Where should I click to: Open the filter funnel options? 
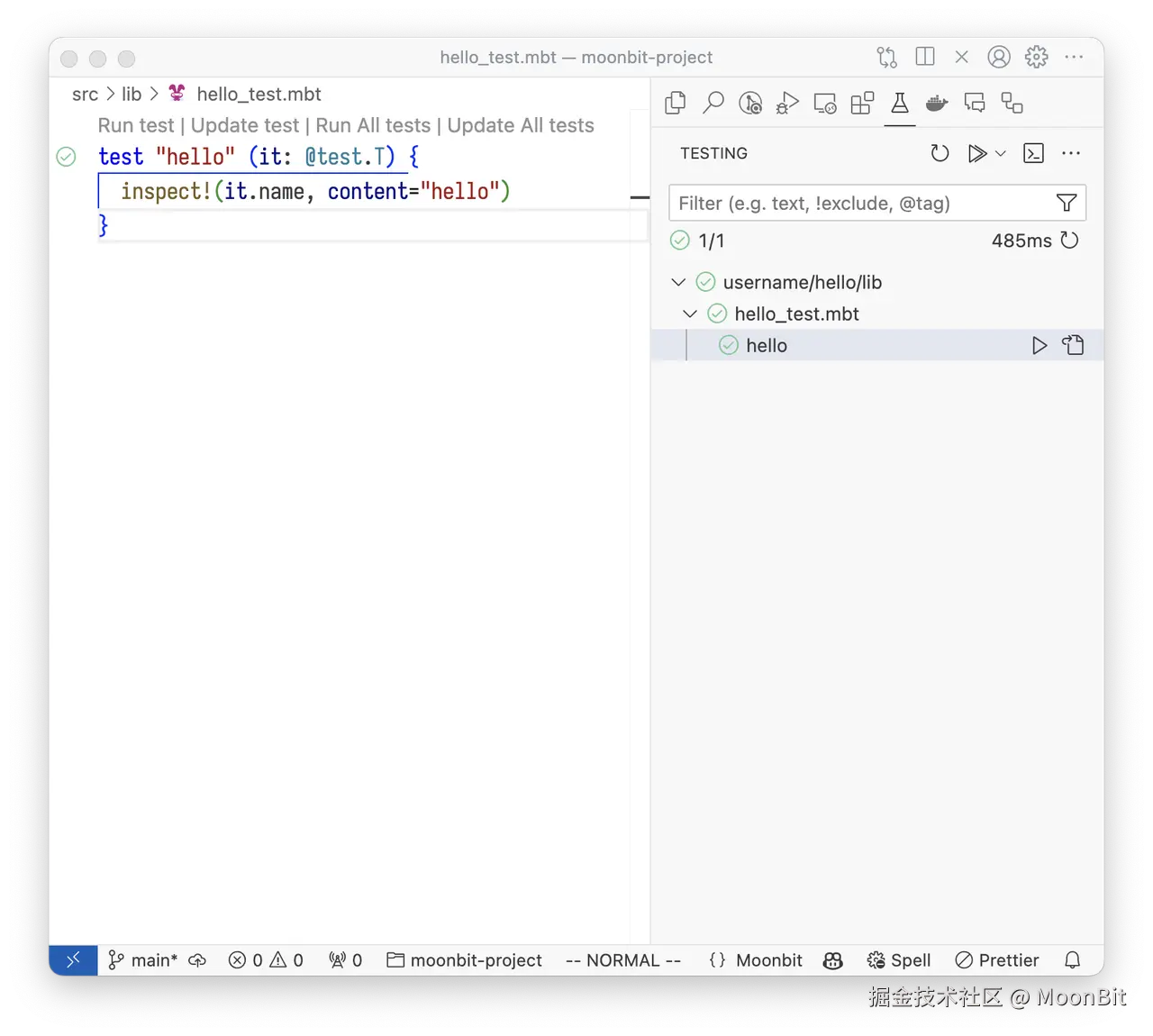pos(1067,203)
